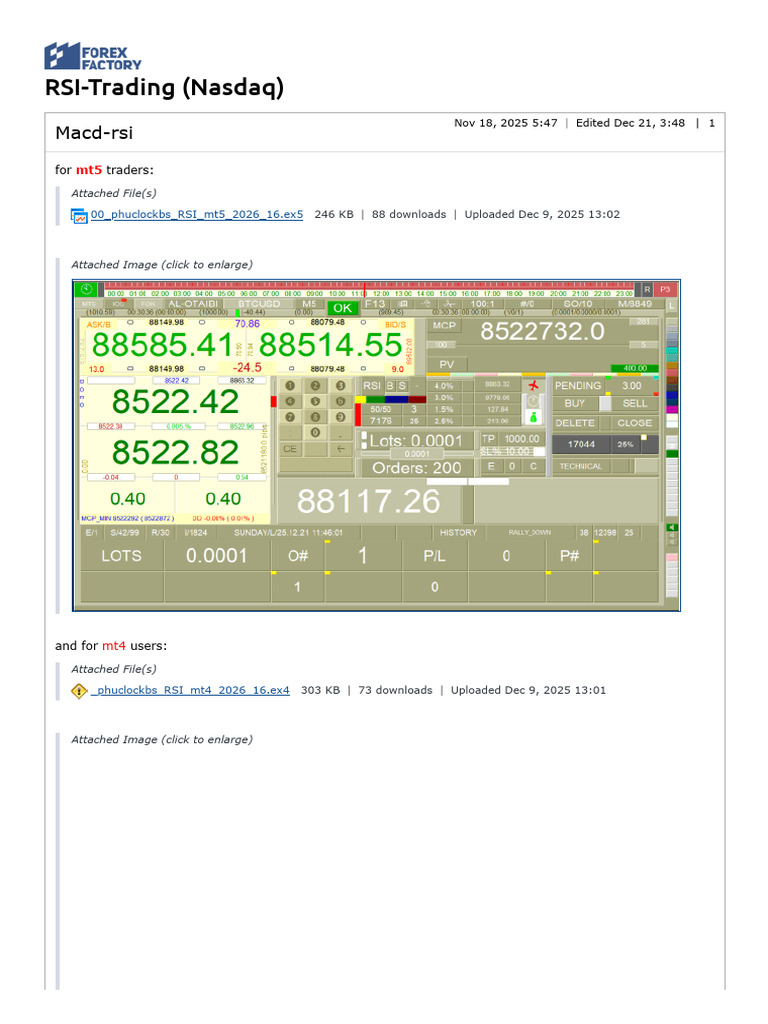Click keypad digit 7

click(290, 417)
